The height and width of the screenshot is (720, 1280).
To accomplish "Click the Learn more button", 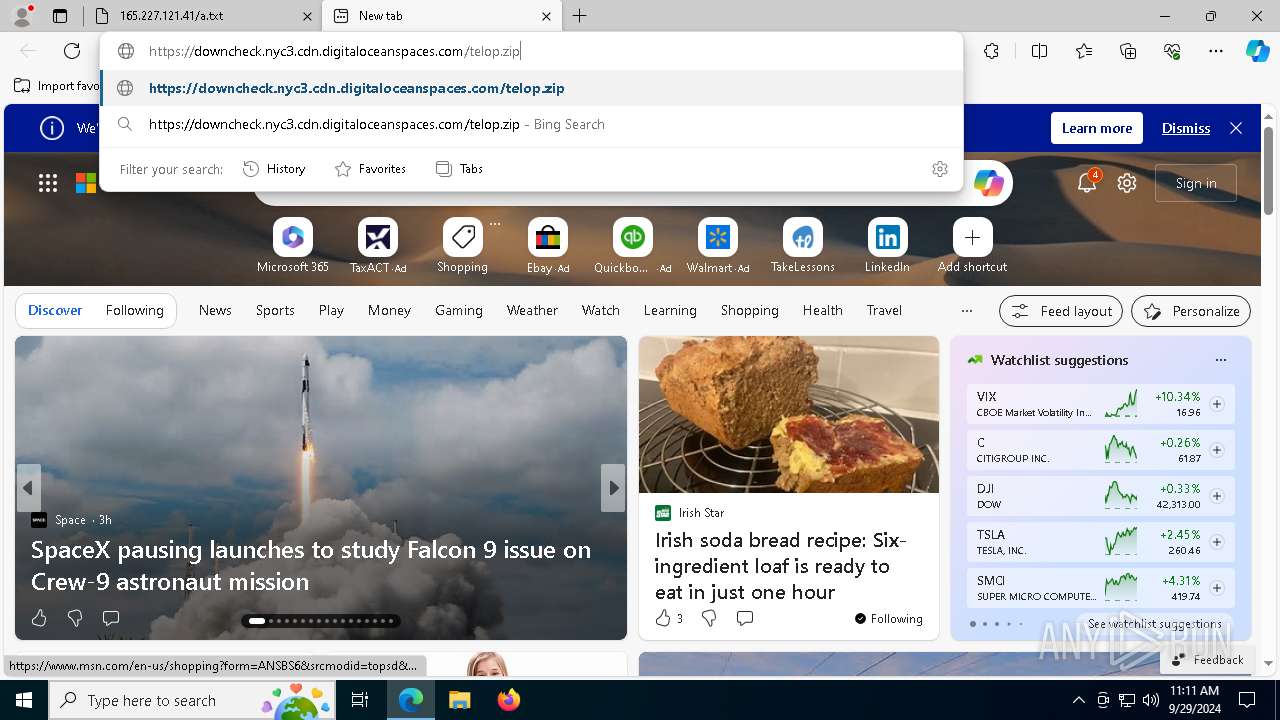I will (1097, 128).
